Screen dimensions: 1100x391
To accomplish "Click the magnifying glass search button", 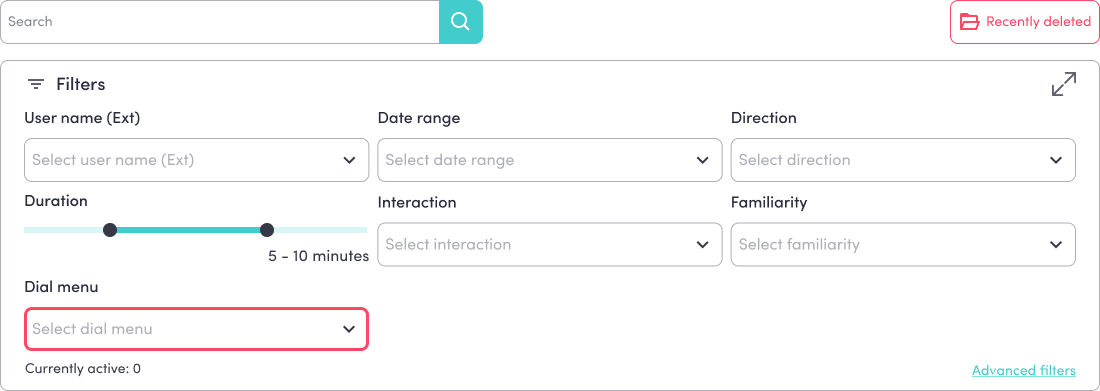I will pyautogui.click(x=461, y=22).
